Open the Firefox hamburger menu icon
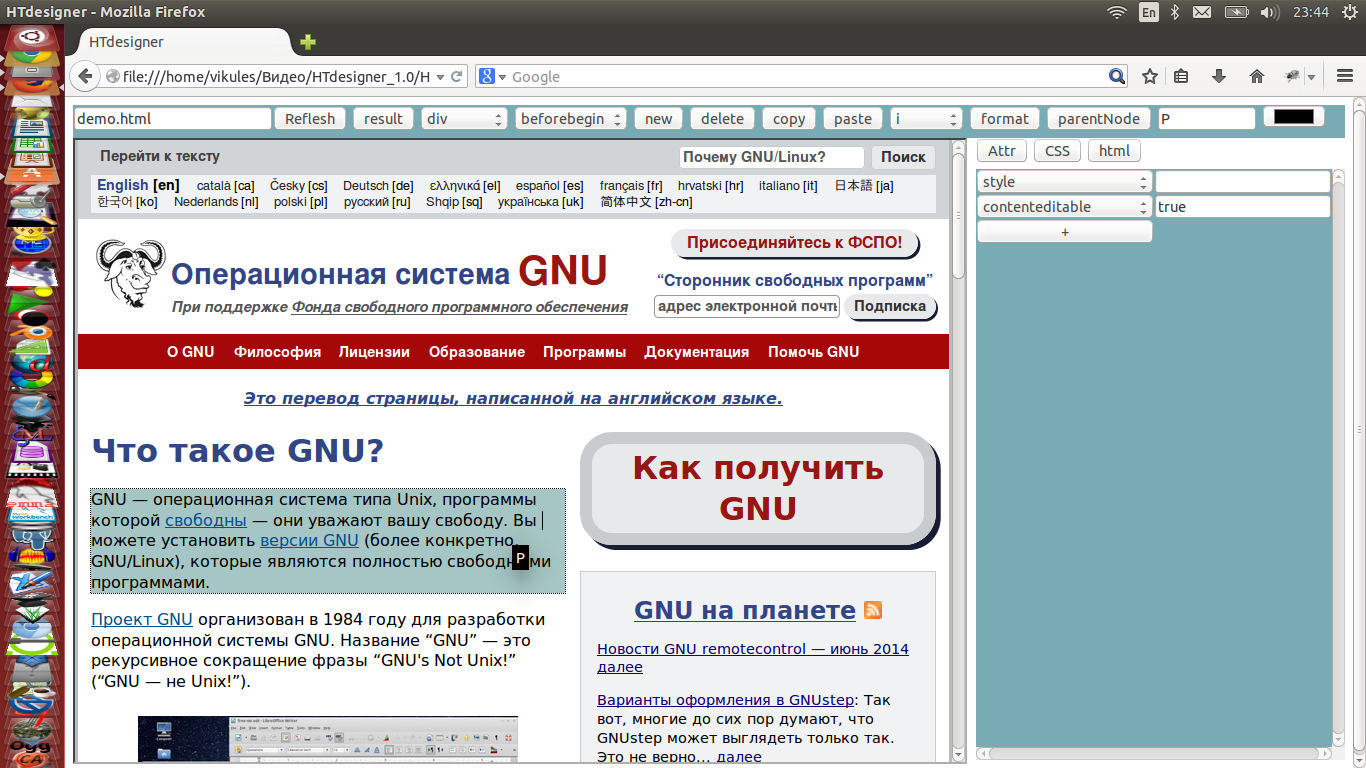This screenshot has height=768, width=1366. 1344,76
